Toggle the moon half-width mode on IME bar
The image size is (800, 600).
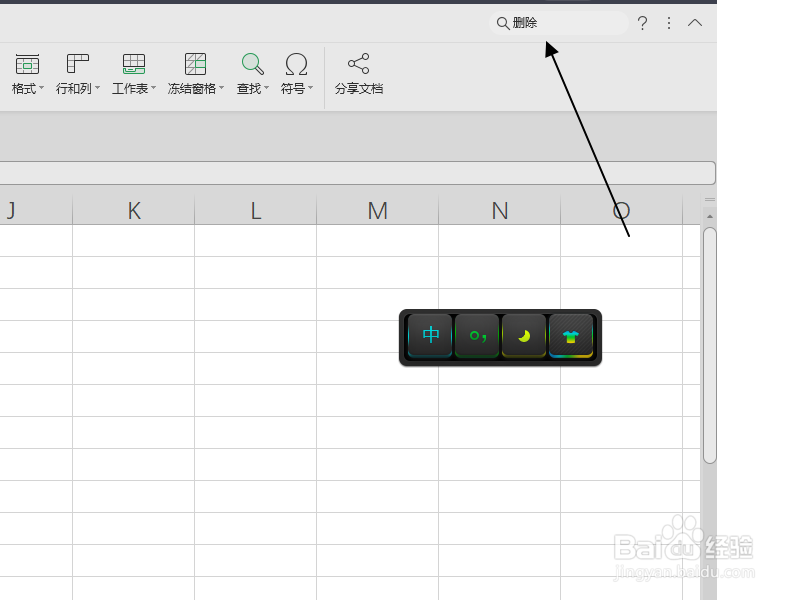pyautogui.click(x=524, y=336)
